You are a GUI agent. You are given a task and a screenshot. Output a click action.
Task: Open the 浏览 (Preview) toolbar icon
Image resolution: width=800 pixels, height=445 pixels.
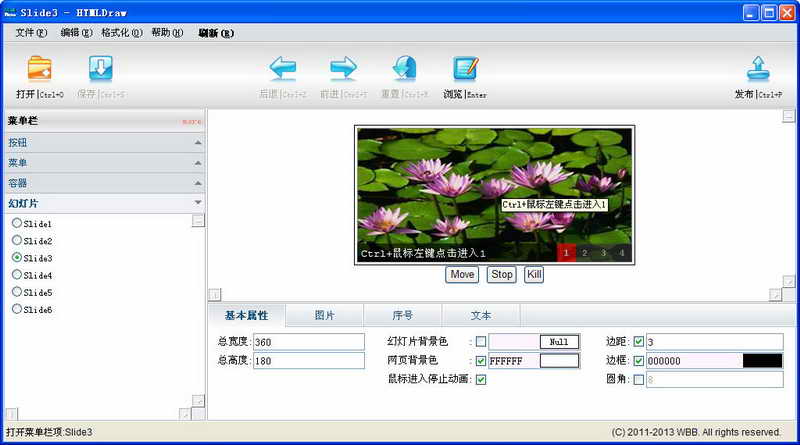pos(465,69)
